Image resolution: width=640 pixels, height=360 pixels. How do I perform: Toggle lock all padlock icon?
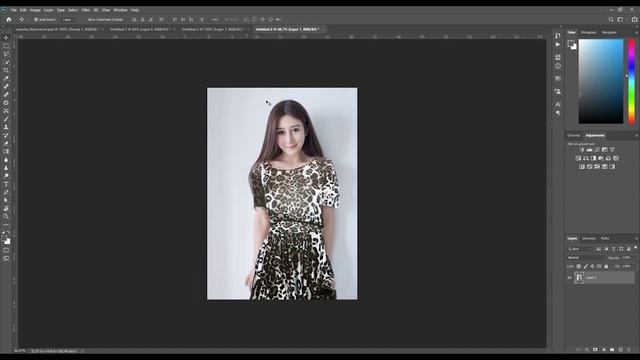point(606,267)
